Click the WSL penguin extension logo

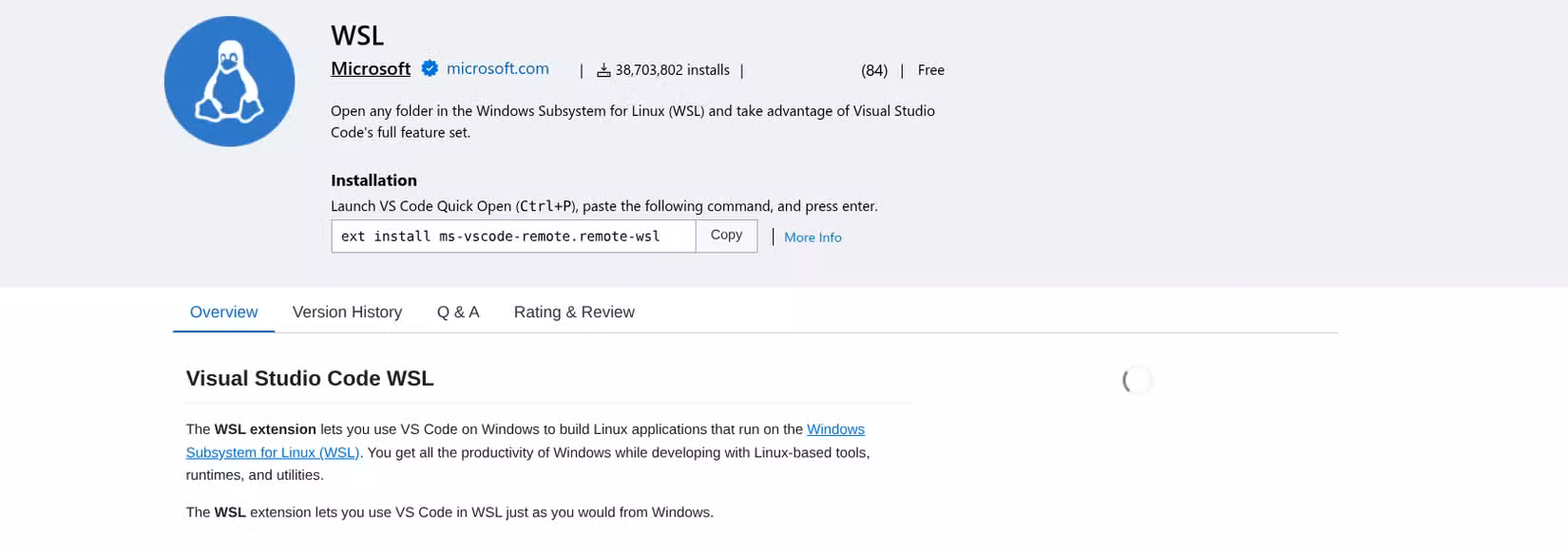click(x=229, y=81)
